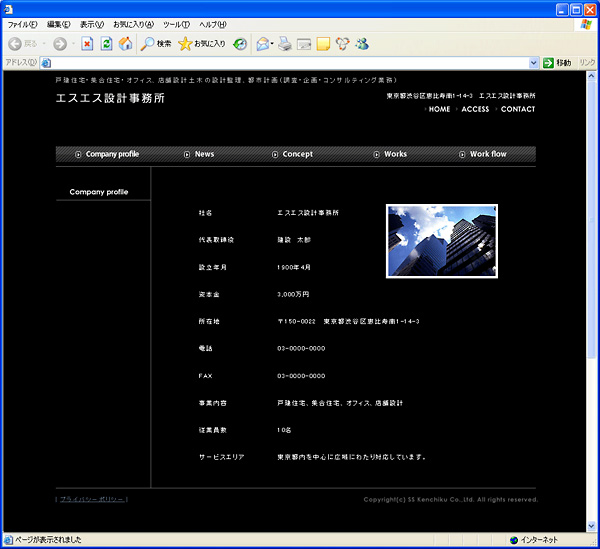The width and height of the screenshot is (600, 549).
Task: Open the ACCESS link in header
Action: pos(475,109)
